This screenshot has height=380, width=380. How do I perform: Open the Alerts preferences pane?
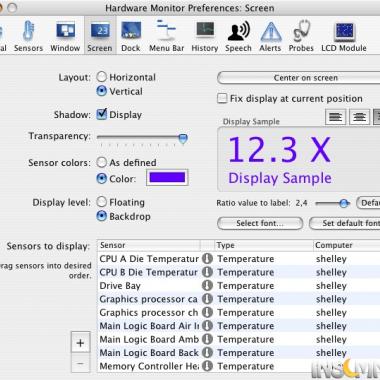click(x=270, y=36)
